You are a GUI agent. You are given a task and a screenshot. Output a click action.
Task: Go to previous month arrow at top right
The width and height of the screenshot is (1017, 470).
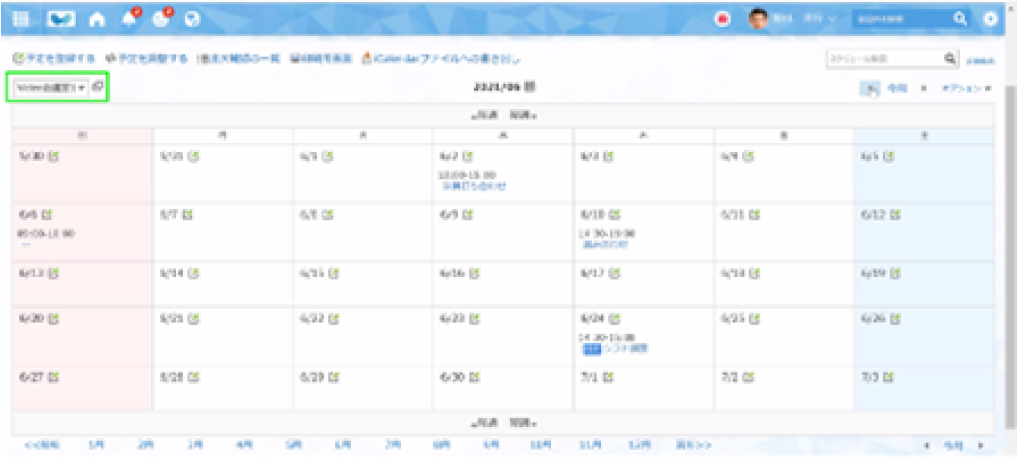[x=871, y=88]
